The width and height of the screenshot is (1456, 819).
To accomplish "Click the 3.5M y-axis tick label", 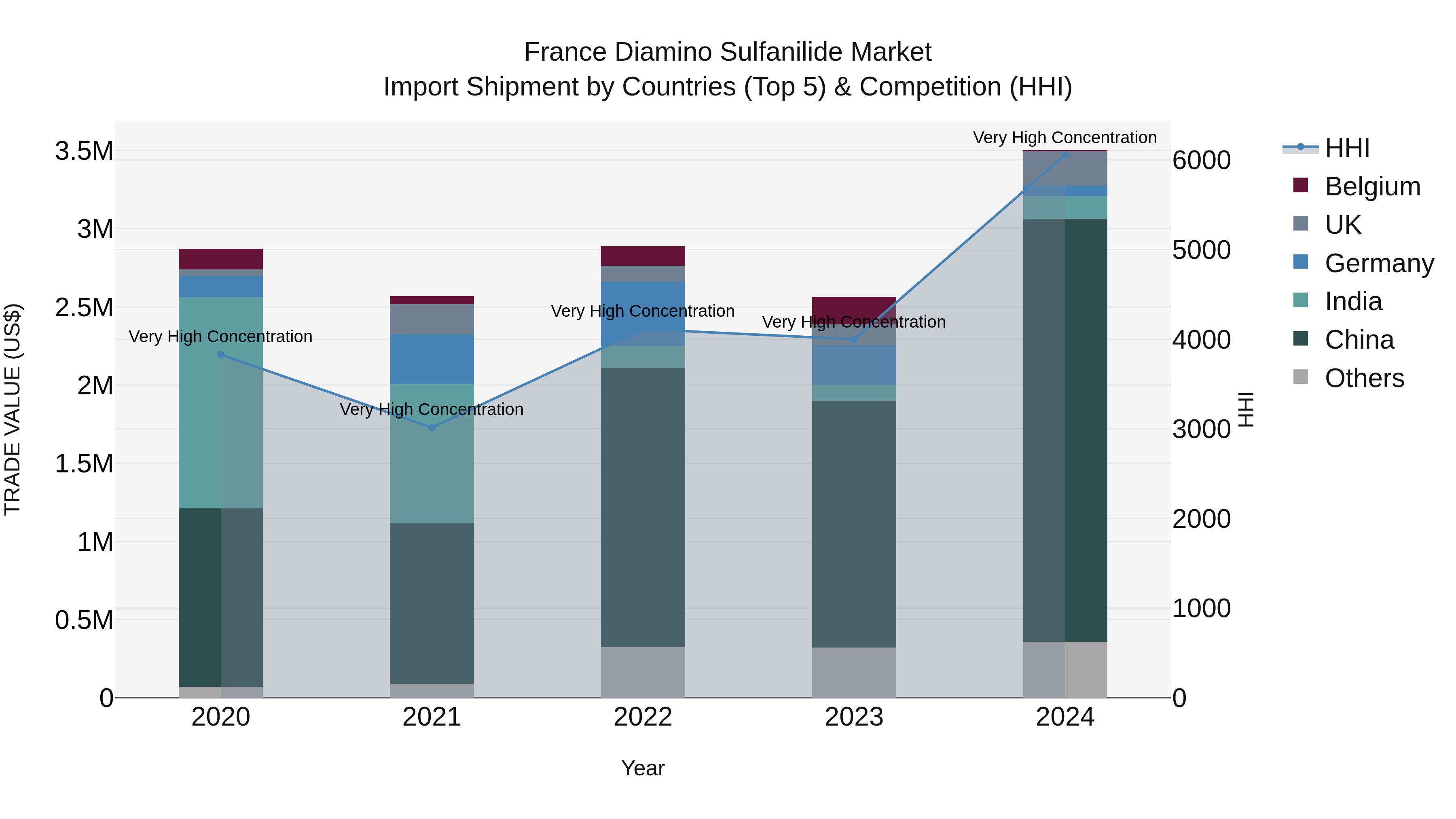I will coord(84,152).
